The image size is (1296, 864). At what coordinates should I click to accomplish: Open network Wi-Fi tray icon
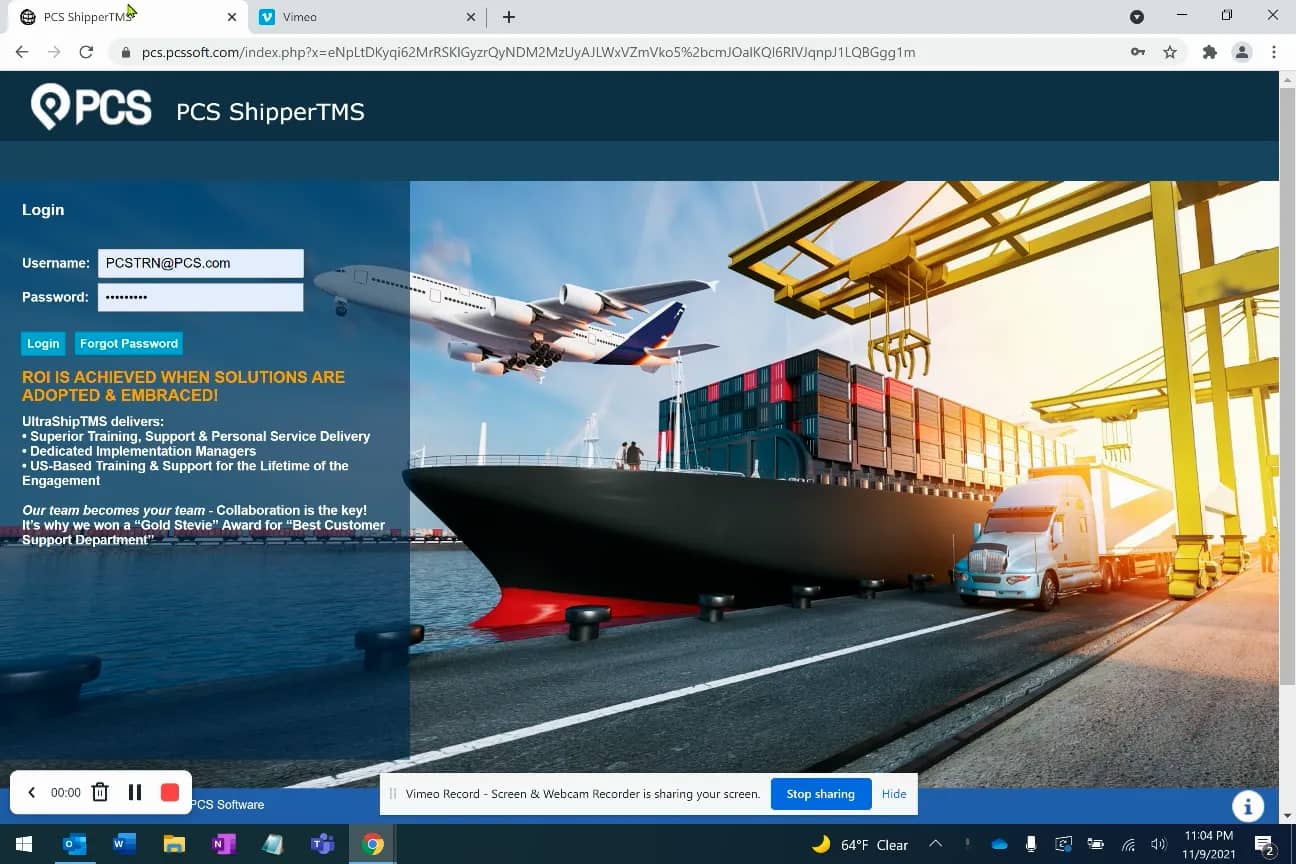pyautogui.click(x=1128, y=845)
